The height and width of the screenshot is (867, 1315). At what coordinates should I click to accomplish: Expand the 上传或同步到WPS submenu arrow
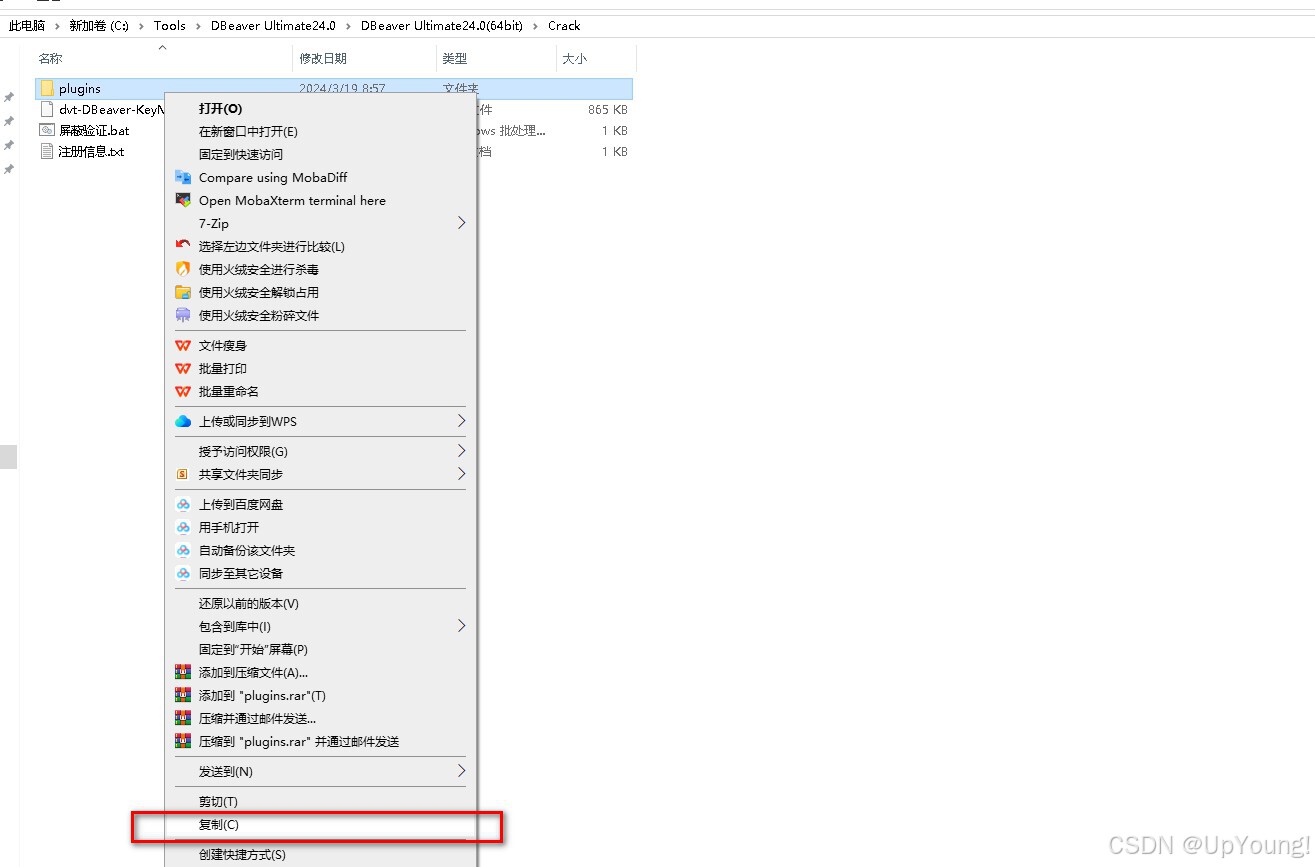tap(461, 421)
